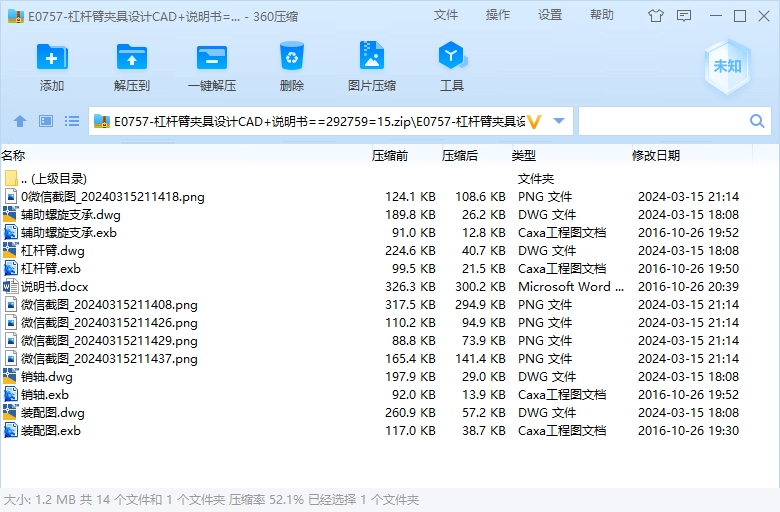The image size is (780, 512).
Task: Open the 文件 menu
Action: pos(446,15)
